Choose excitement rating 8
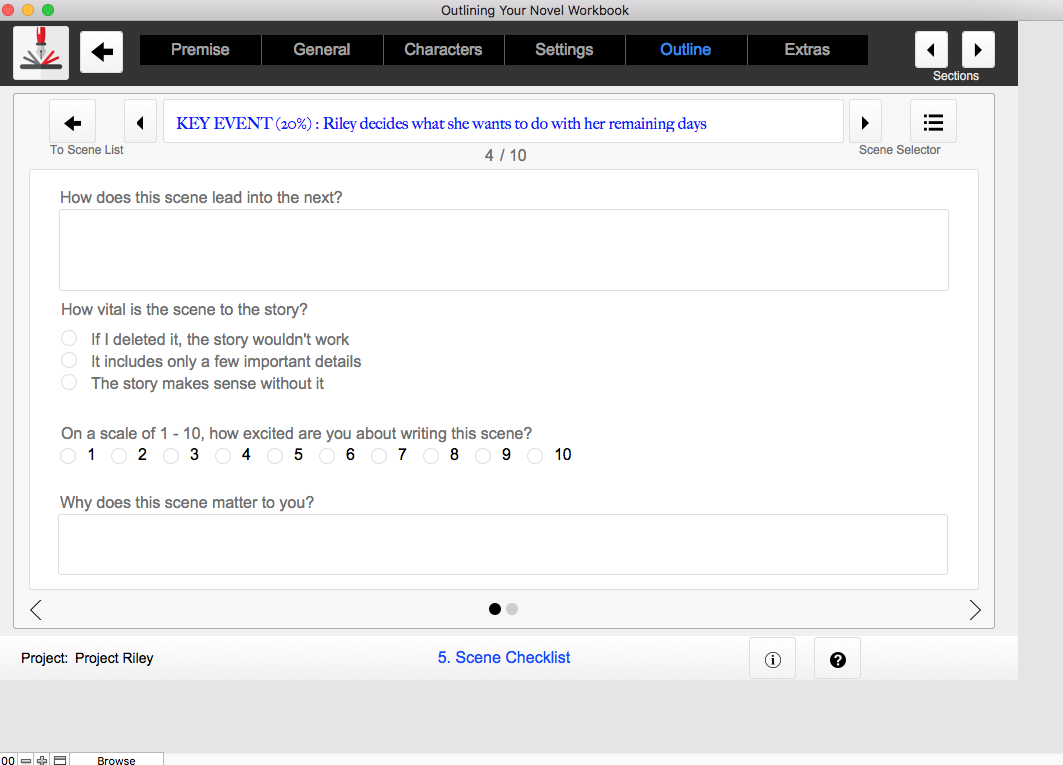This screenshot has width=1063, height=765. (430, 456)
